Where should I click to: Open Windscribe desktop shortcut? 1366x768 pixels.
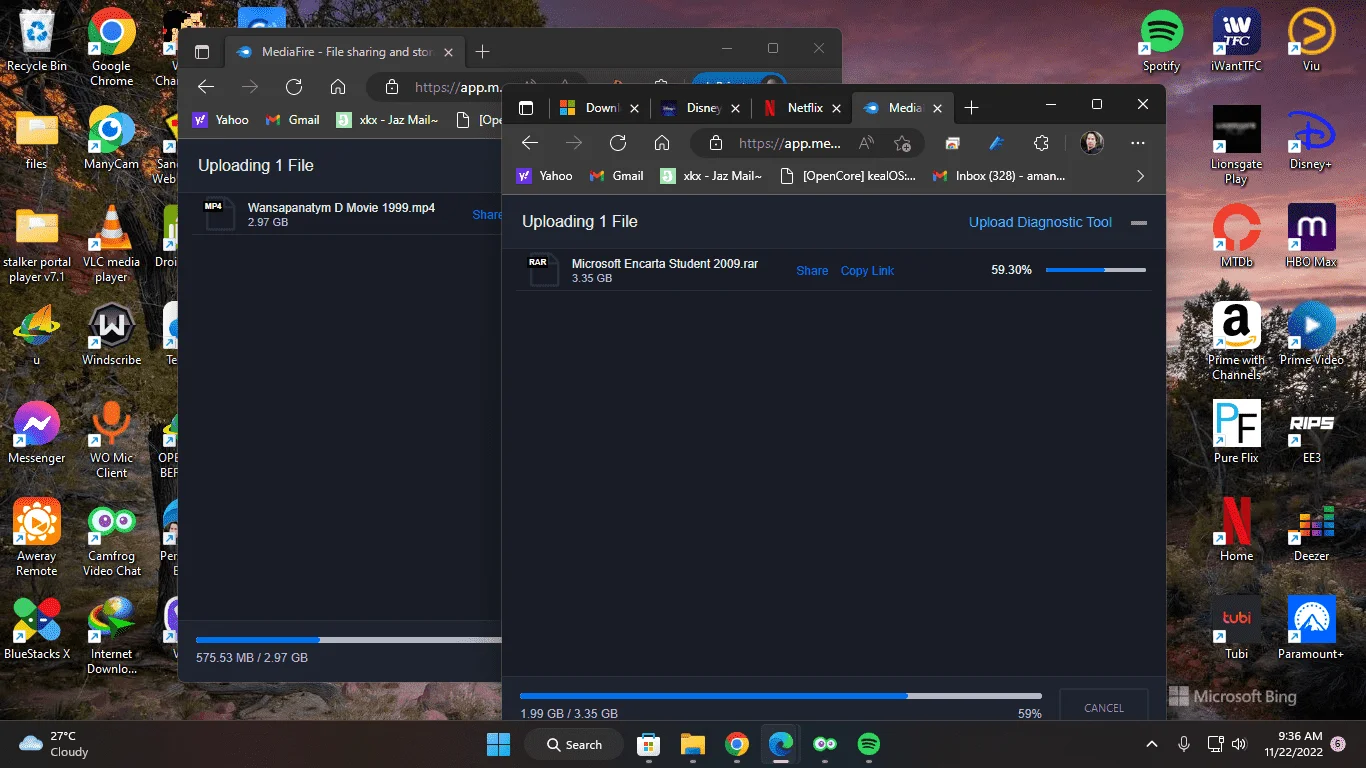click(112, 335)
